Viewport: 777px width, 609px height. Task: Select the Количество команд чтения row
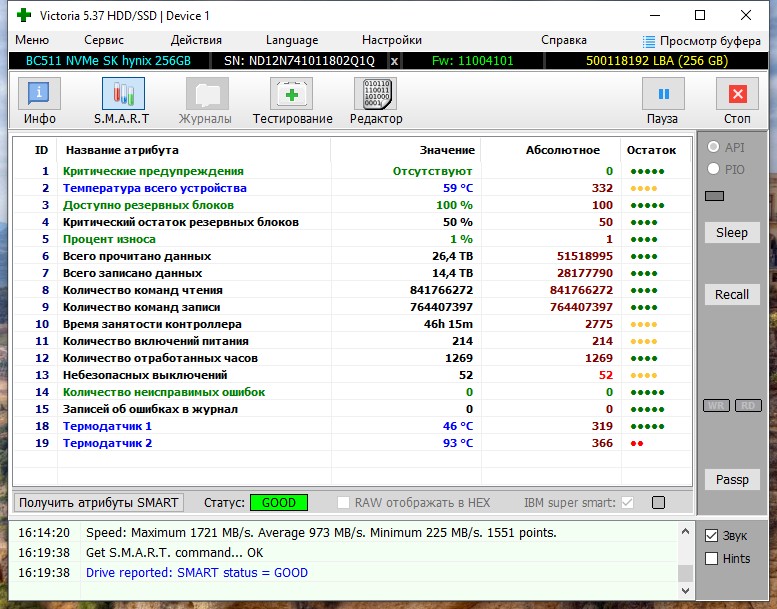pos(353,290)
